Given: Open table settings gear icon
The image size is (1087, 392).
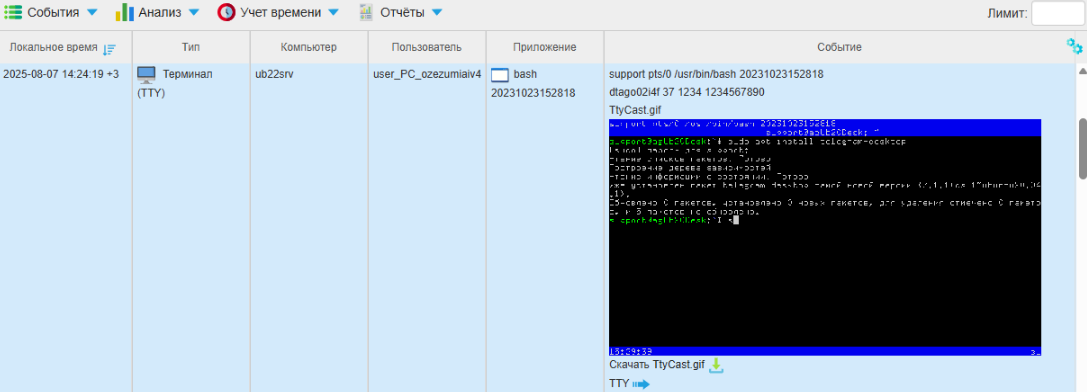Looking at the screenshot, I should coord(1074,46).
